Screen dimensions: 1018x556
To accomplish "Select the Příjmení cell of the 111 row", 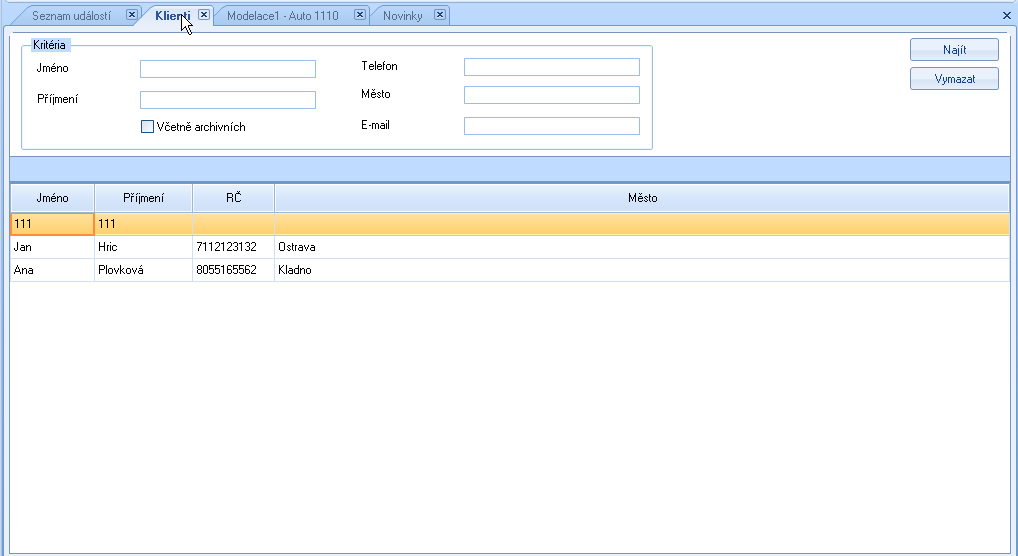I will point(143,224).
